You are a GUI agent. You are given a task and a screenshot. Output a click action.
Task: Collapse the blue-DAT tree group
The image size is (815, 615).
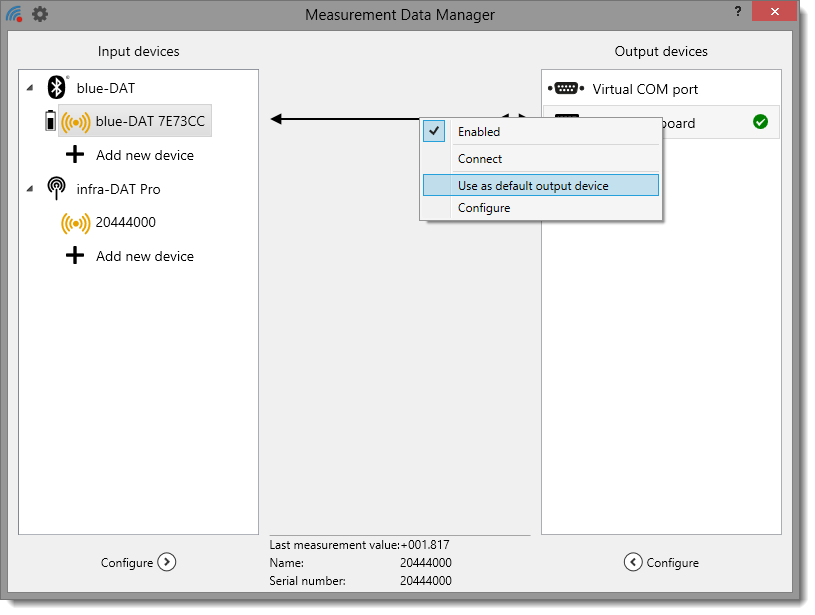pyautogui.click(x=28, y=88)
